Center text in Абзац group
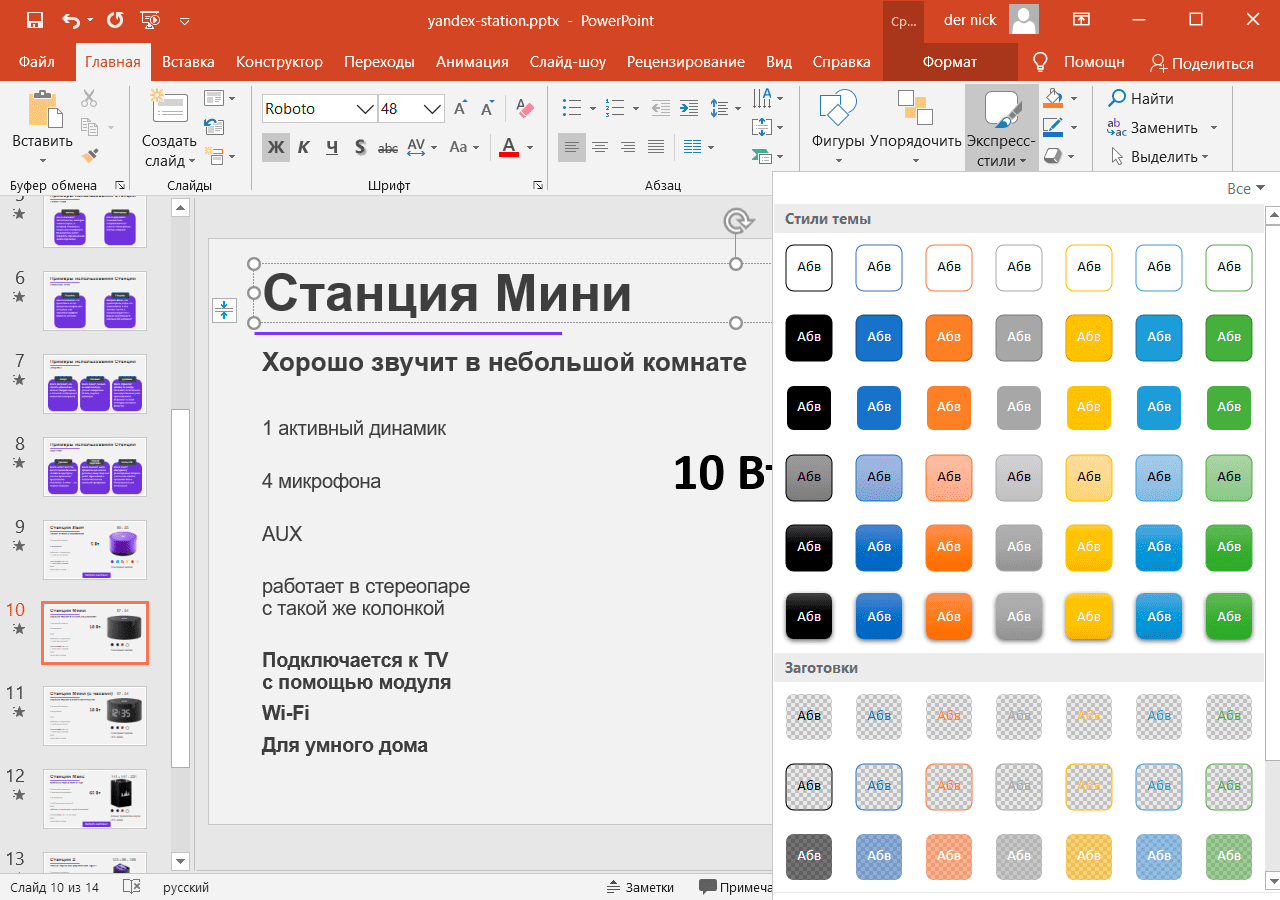 (600, 147)
